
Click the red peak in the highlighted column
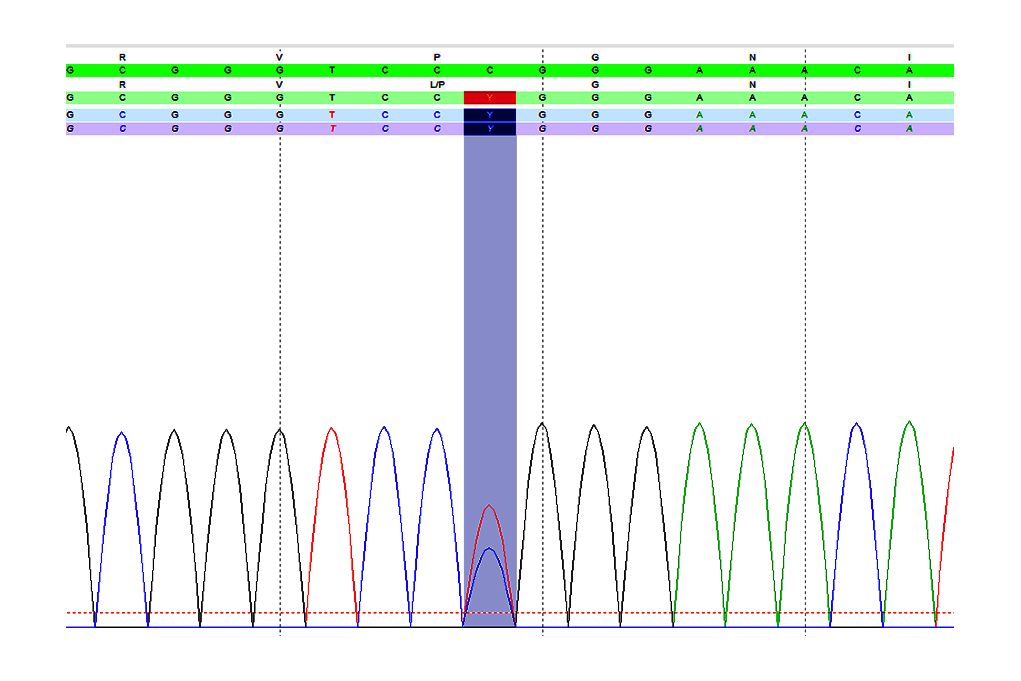[x=489, y=506]
